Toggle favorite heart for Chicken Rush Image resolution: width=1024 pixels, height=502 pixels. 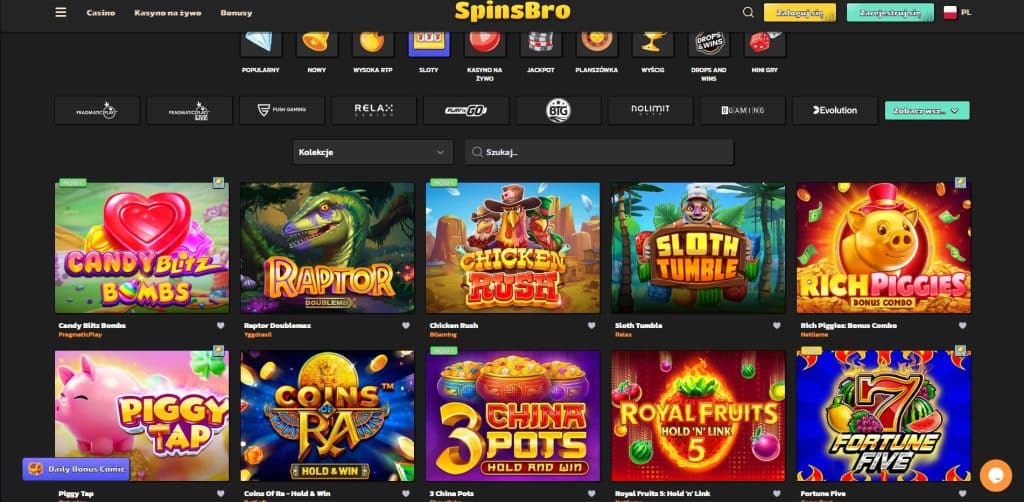pos(592,326)
